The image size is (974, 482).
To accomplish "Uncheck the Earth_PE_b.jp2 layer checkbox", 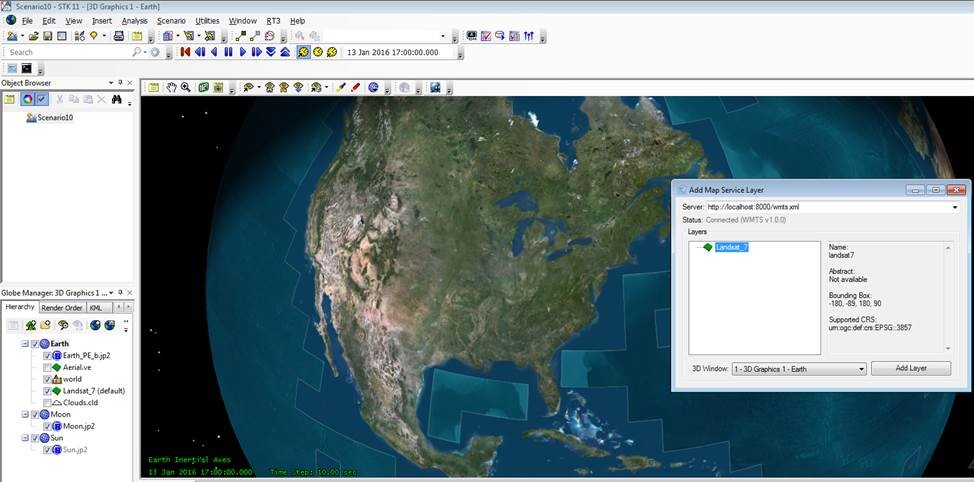I will (x=47, y=356).
